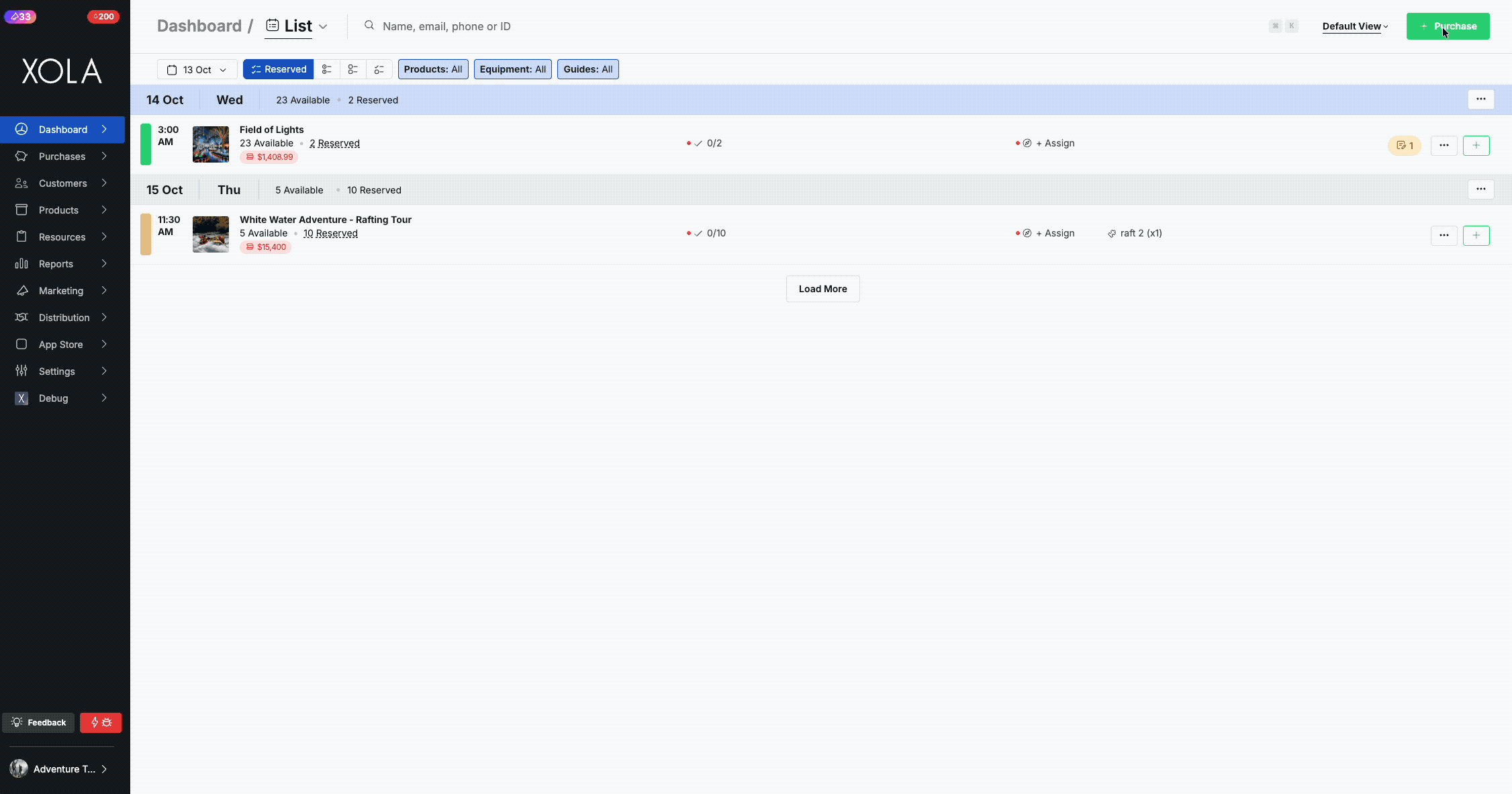This screenshot has height=794, width=1512.
Task: Open the 13 Oct date dropdown
Action: click(197, 69)
